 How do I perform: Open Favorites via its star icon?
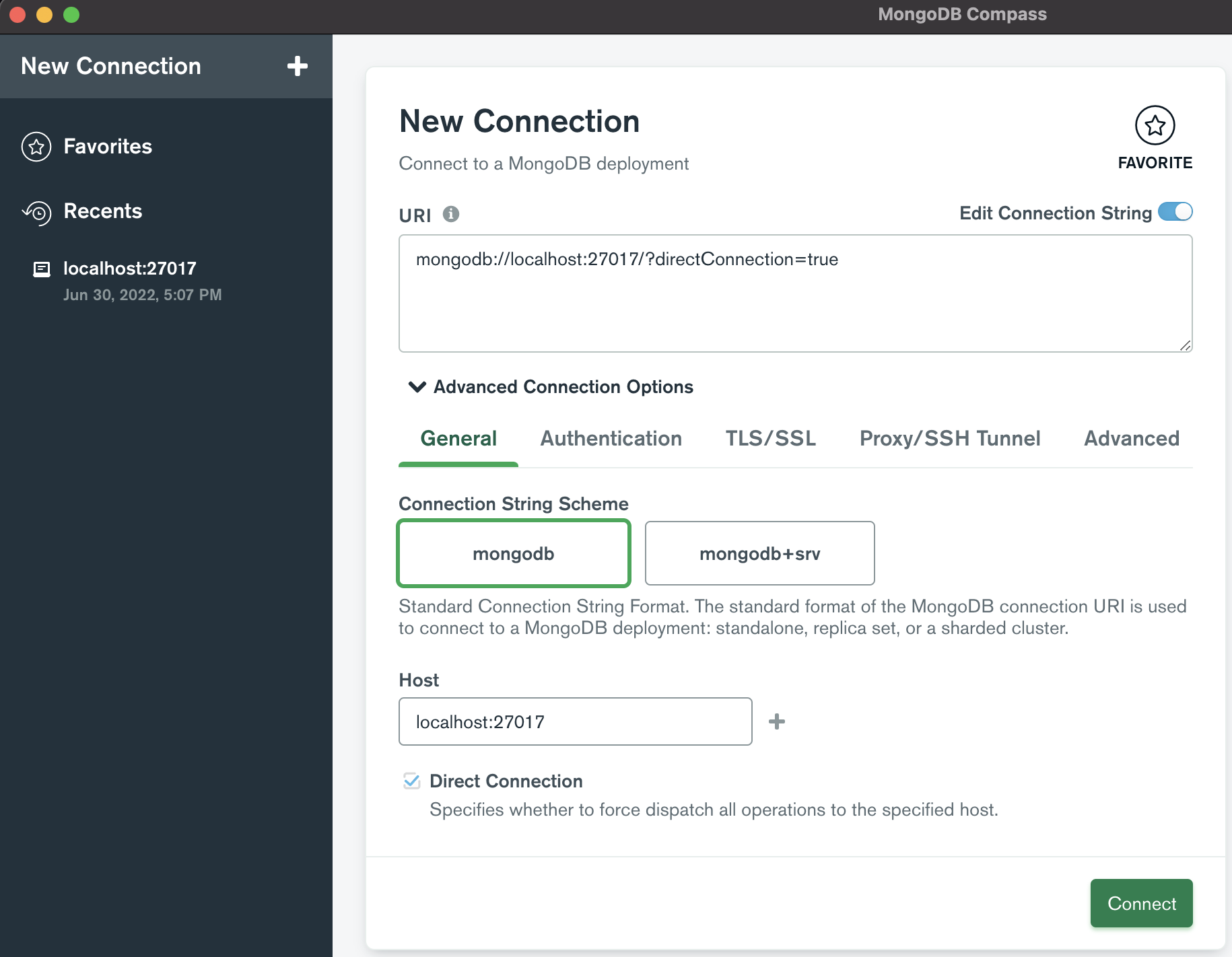(36, 147)
